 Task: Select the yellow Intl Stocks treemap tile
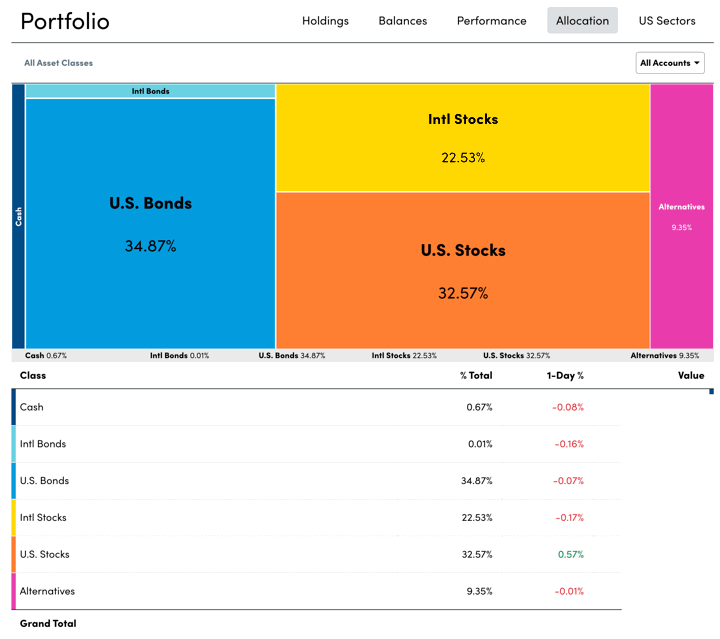pos(462,137)
